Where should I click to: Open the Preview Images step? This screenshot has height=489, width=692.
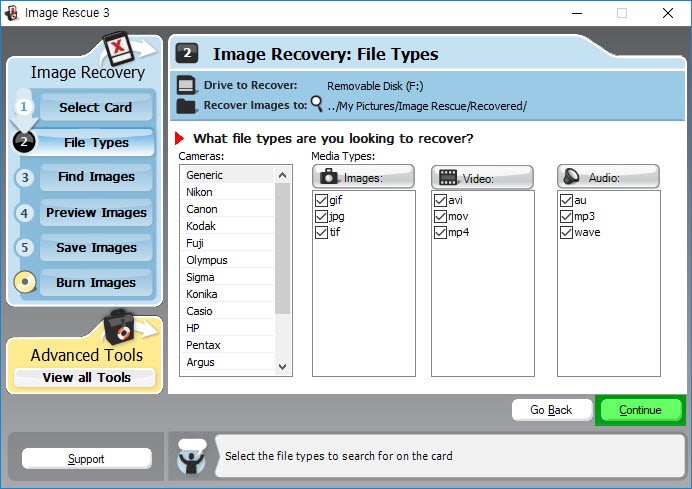point(96,213)
